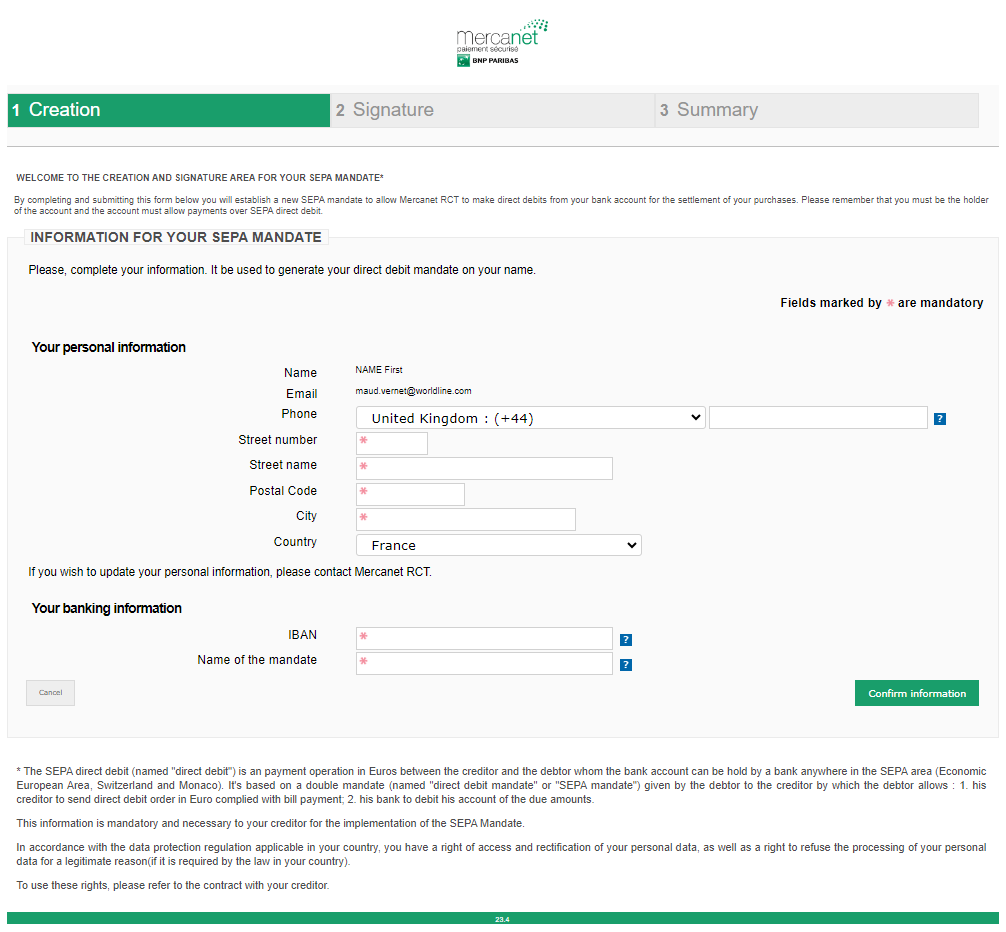The height and width of the screenshot is (932, 1006).
Task: Expand the United Kingdom (+44) selector
Action: tap(530, 417)
